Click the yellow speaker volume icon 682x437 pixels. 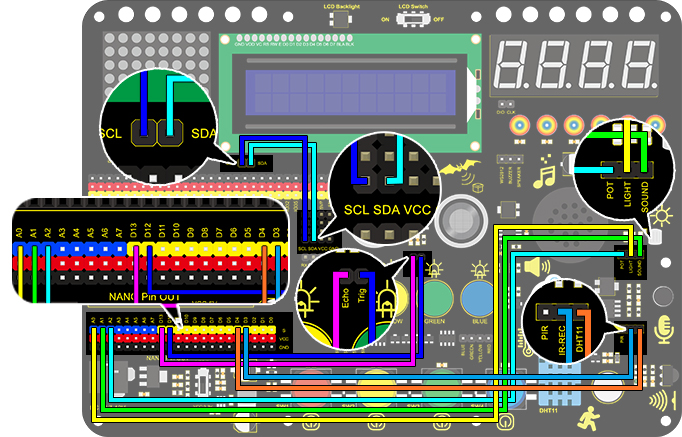(537, 267)
